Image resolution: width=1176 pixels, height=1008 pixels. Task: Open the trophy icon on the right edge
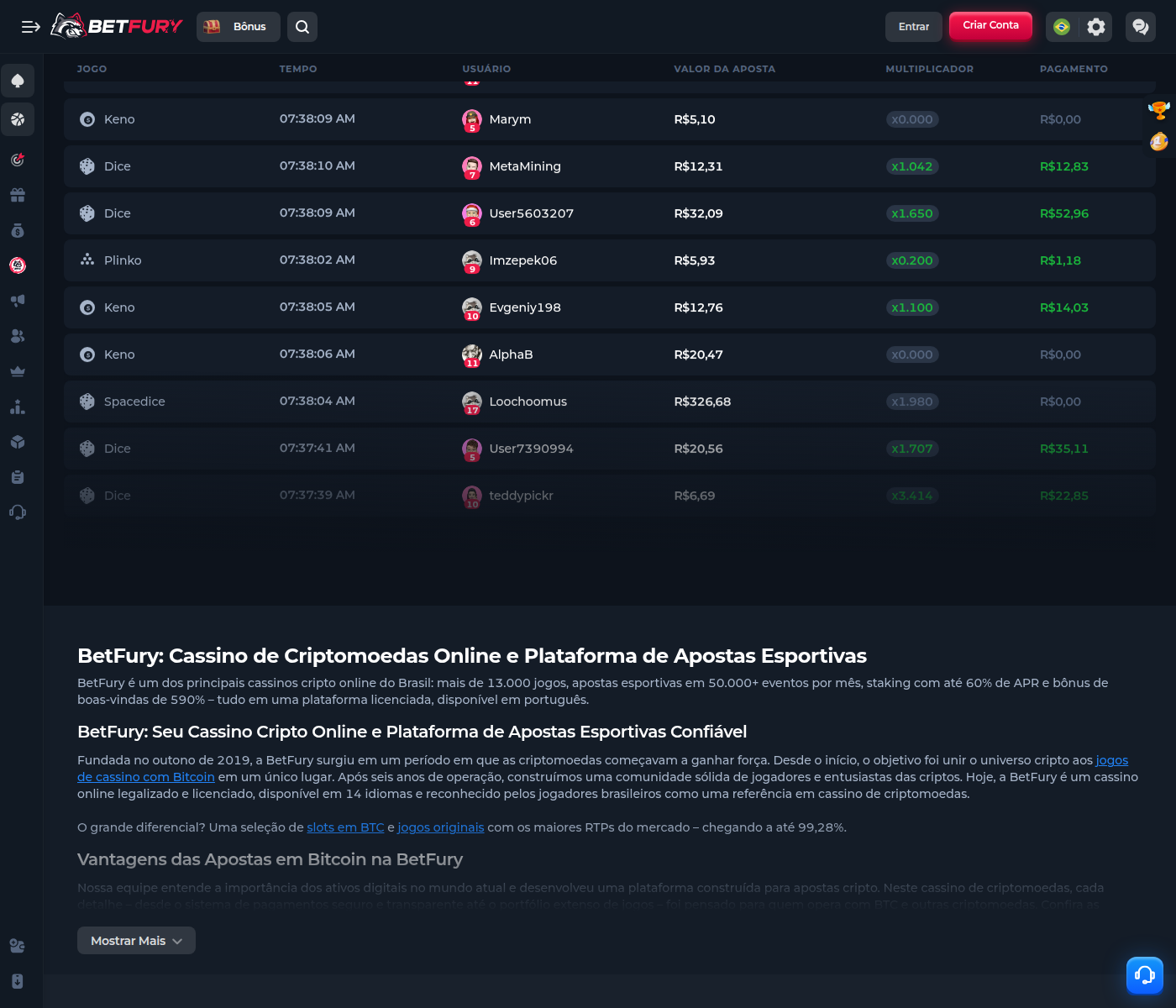pos(1159,110)
